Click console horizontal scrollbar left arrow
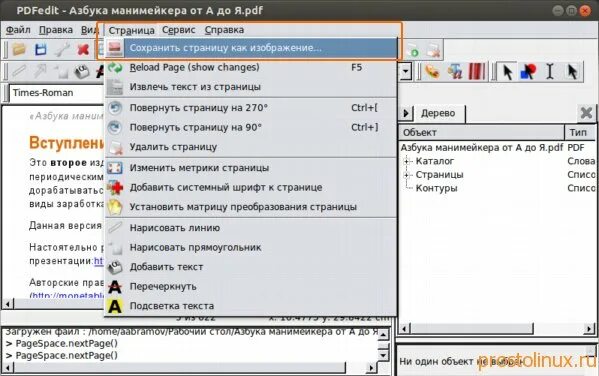Screen dimensions: 599x376 [x=8, y=368]
